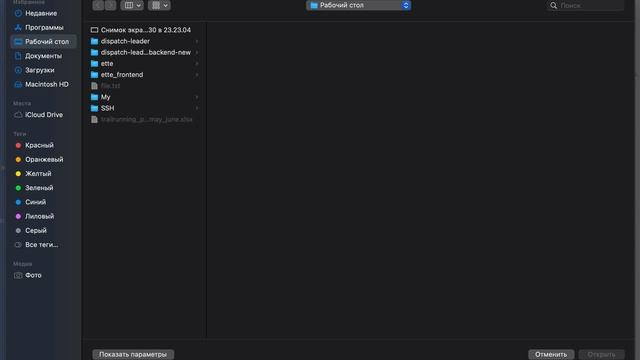Viewport: 640px width, 360px height.
Task: Click the Загрузки download icon
Action: tap(18, 70)
